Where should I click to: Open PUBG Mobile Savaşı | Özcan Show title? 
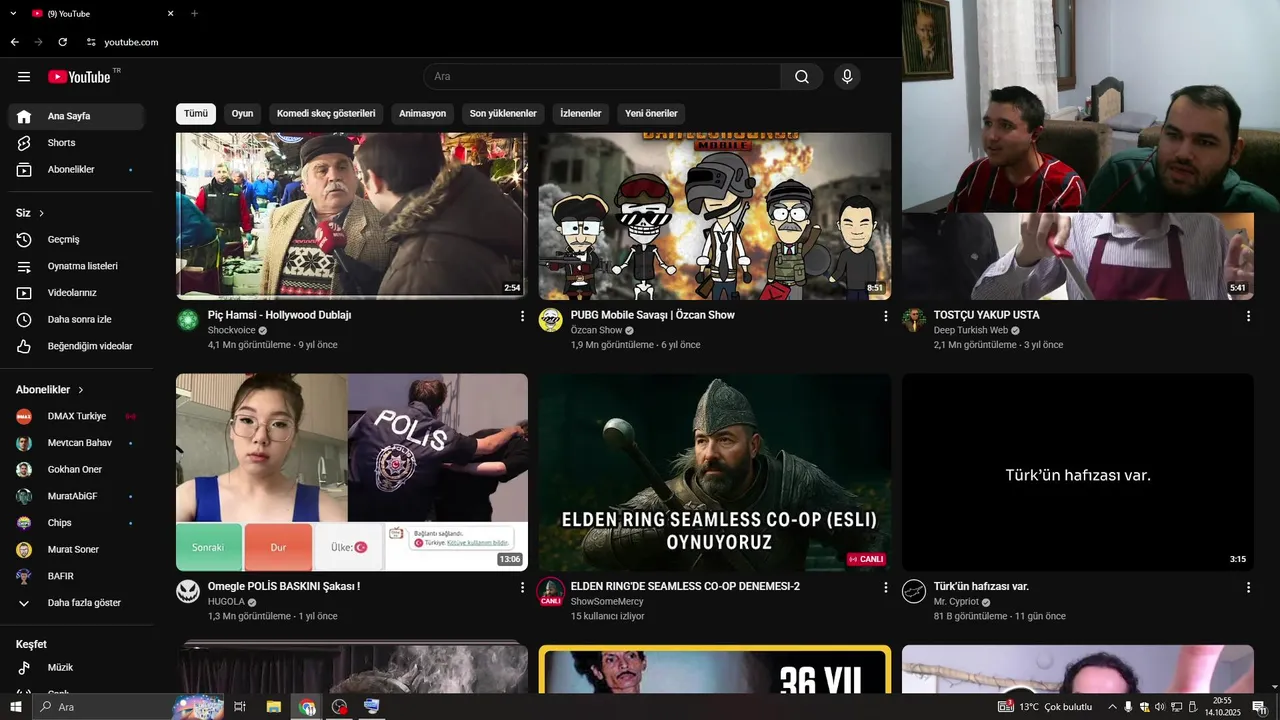point(652,315)
